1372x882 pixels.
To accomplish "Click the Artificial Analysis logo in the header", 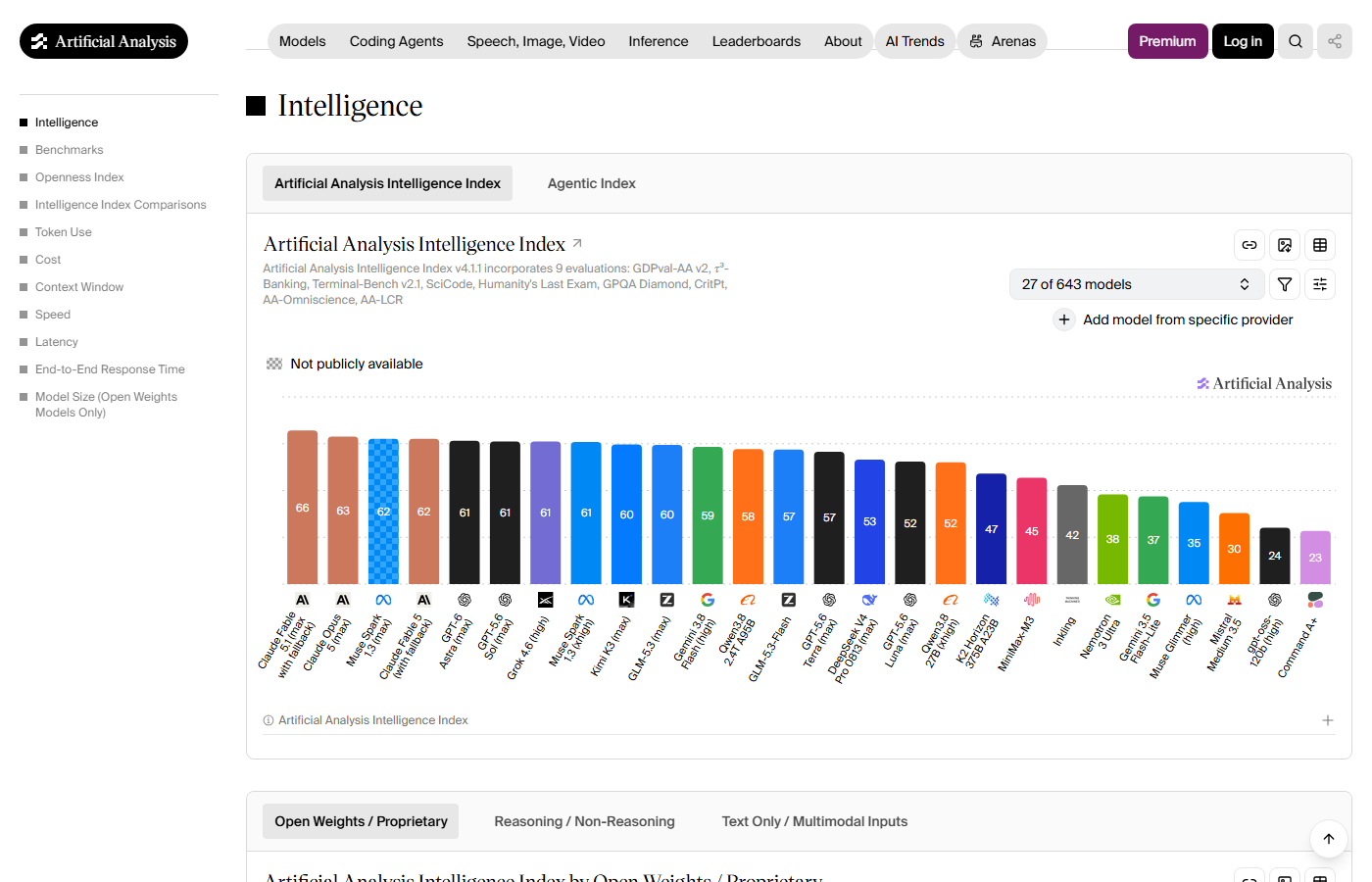I will [x=104, y=41].
